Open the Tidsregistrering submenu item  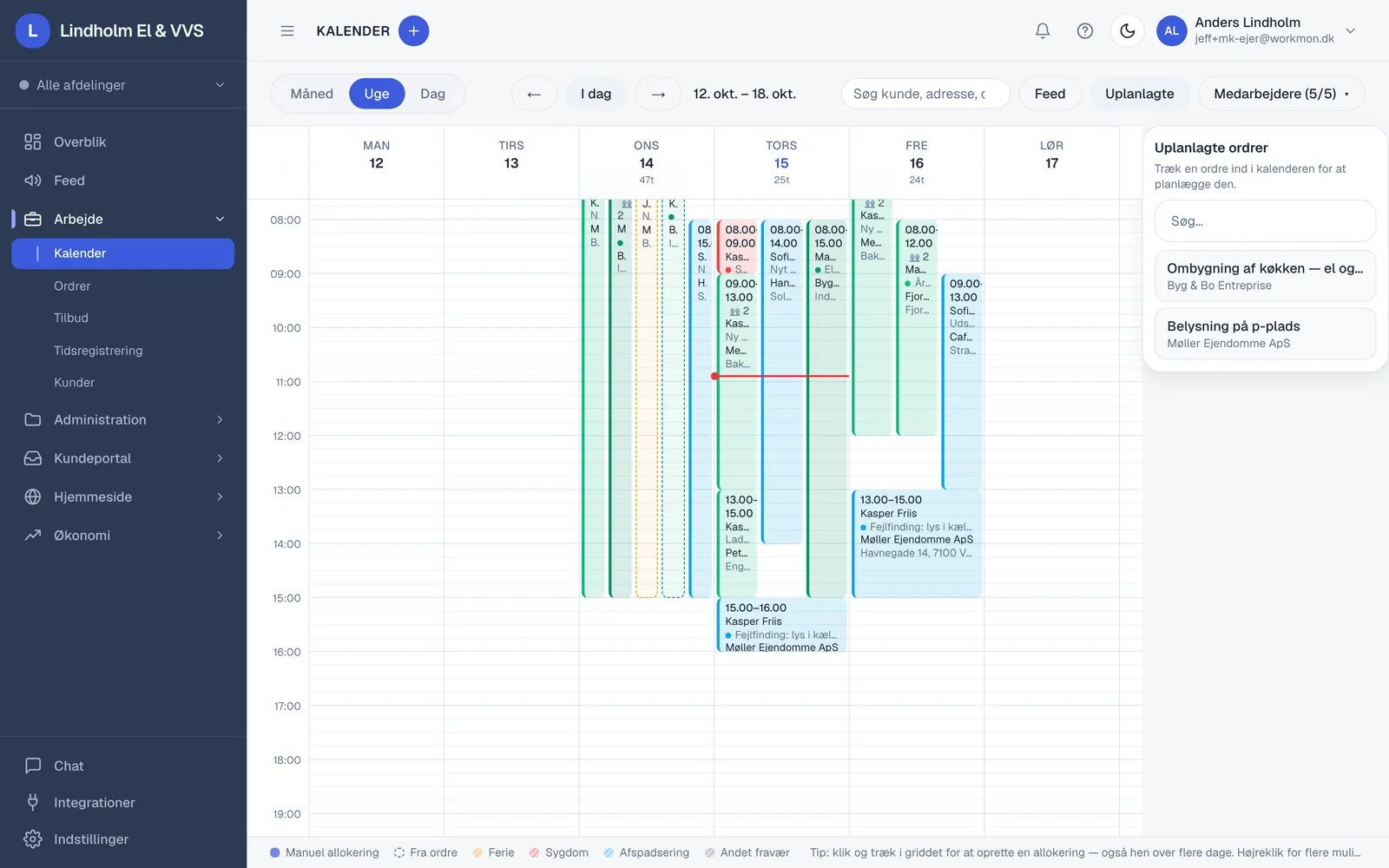tap(98, 351)
